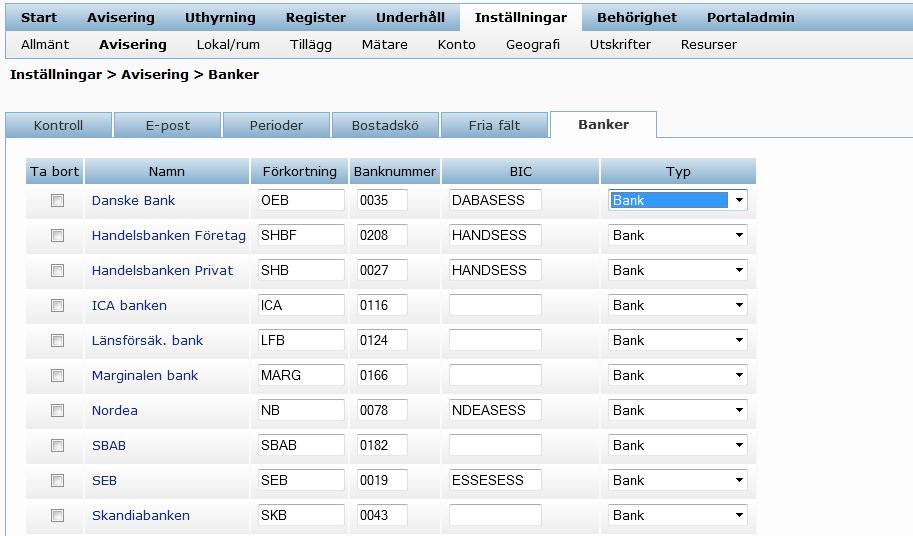Open the Nordea link
The image size is (913, 536).
(115, 410)
